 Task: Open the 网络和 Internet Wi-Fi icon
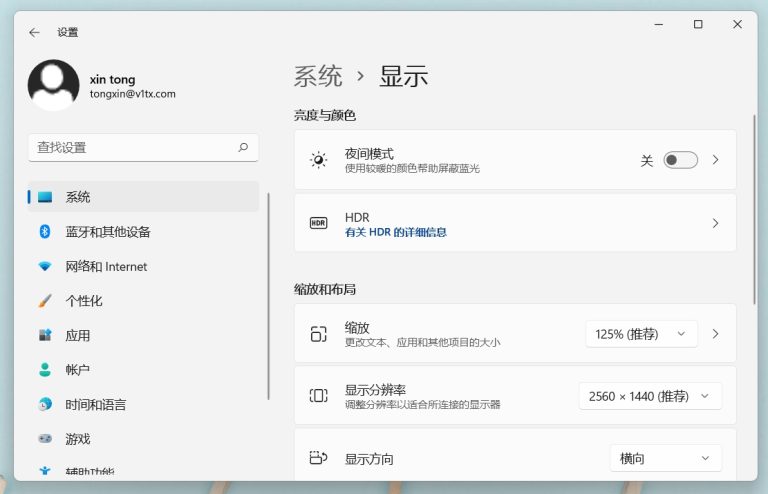click(x=45, y=267)
